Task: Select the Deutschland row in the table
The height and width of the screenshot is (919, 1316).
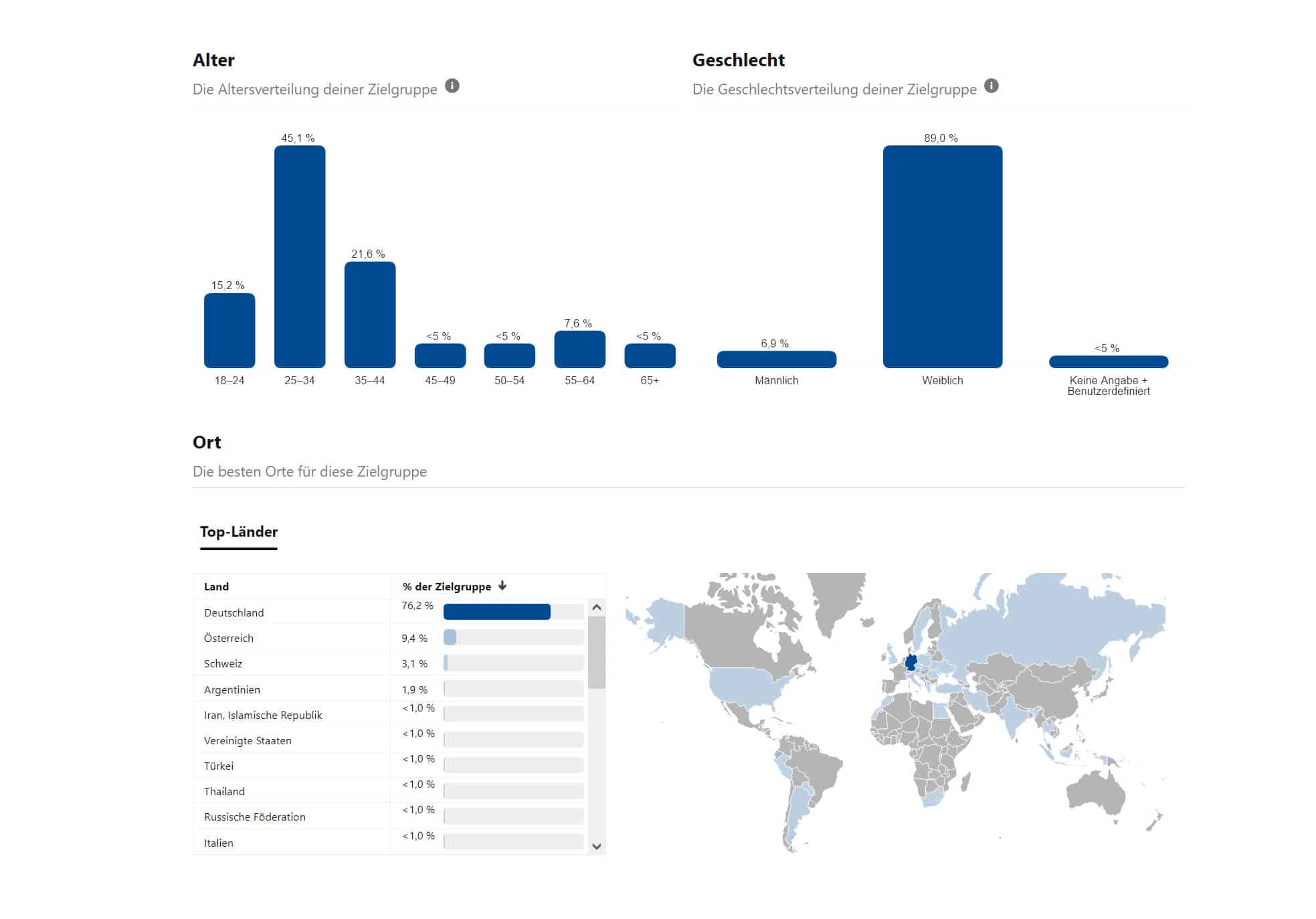Action: (x=234, y=612)
